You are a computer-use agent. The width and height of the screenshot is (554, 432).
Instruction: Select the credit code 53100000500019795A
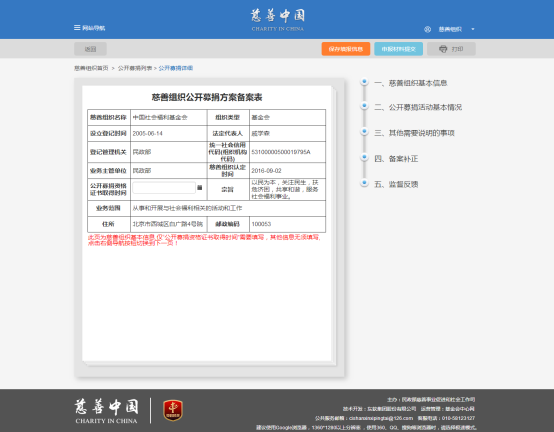[281, 152]
